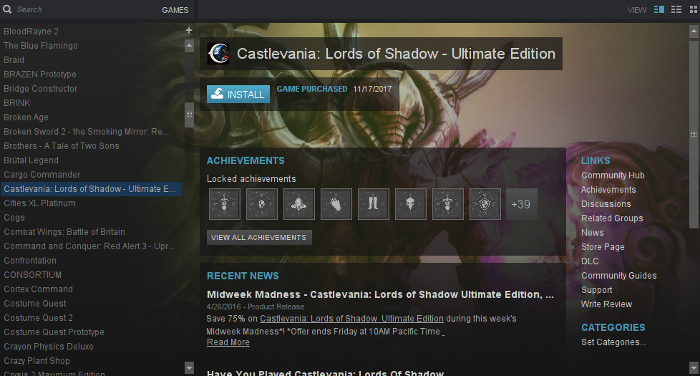View all achievements button
This screenshot has width=700, height=376.
click(x=259, y=238)
